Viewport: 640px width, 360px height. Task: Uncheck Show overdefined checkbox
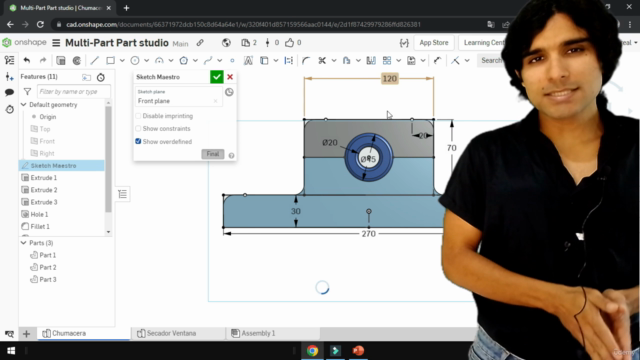pos(138,141)
